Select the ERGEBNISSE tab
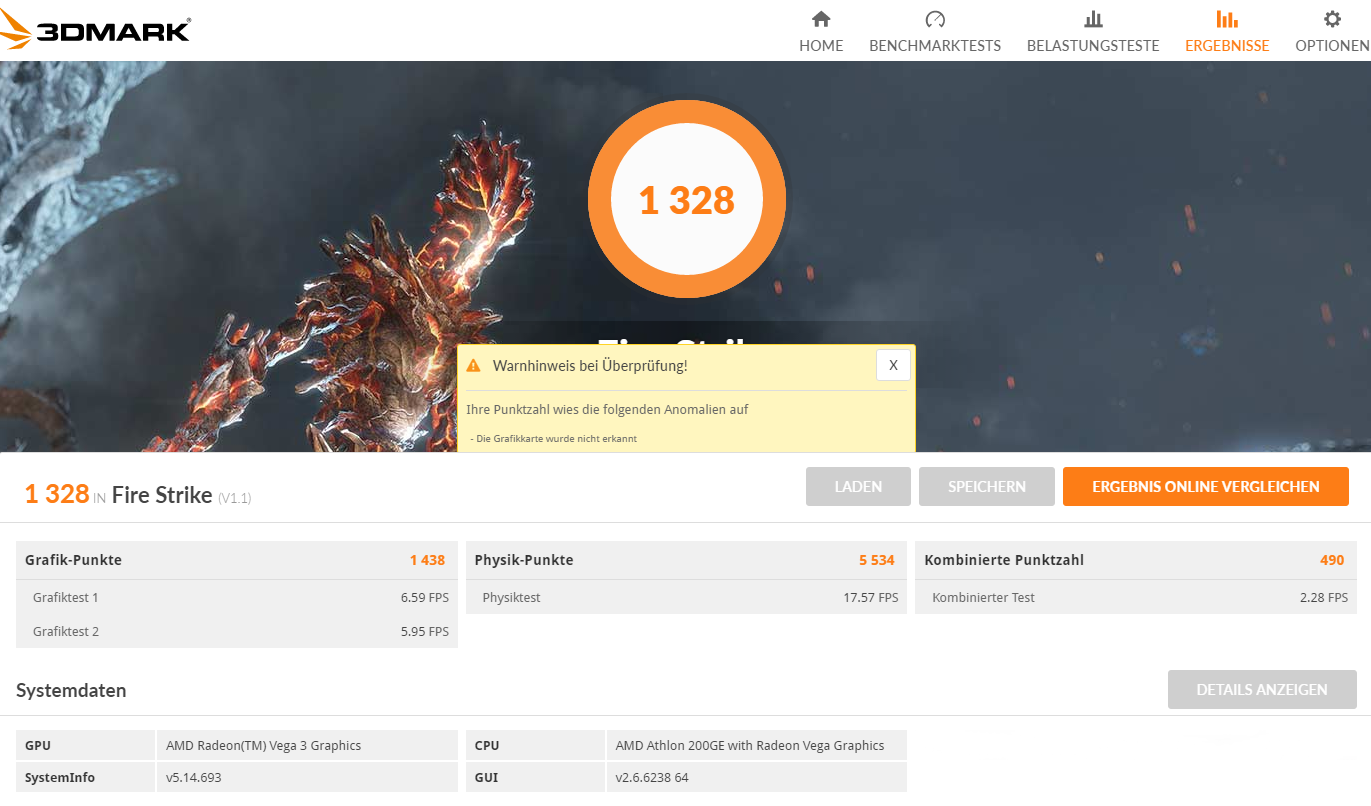The image size is (1371, 806). [1227, 46]
